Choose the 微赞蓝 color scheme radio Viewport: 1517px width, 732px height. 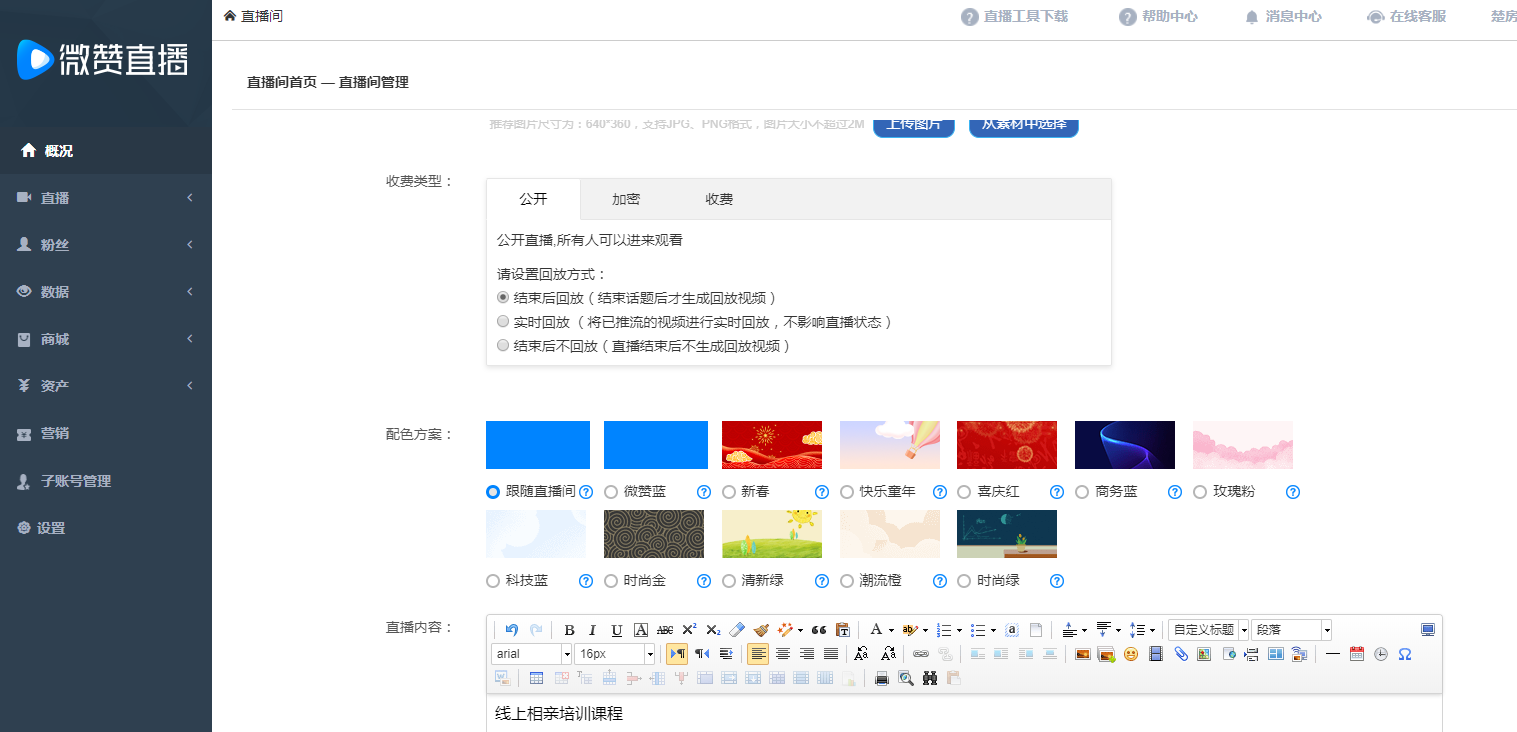click(610, 492)
